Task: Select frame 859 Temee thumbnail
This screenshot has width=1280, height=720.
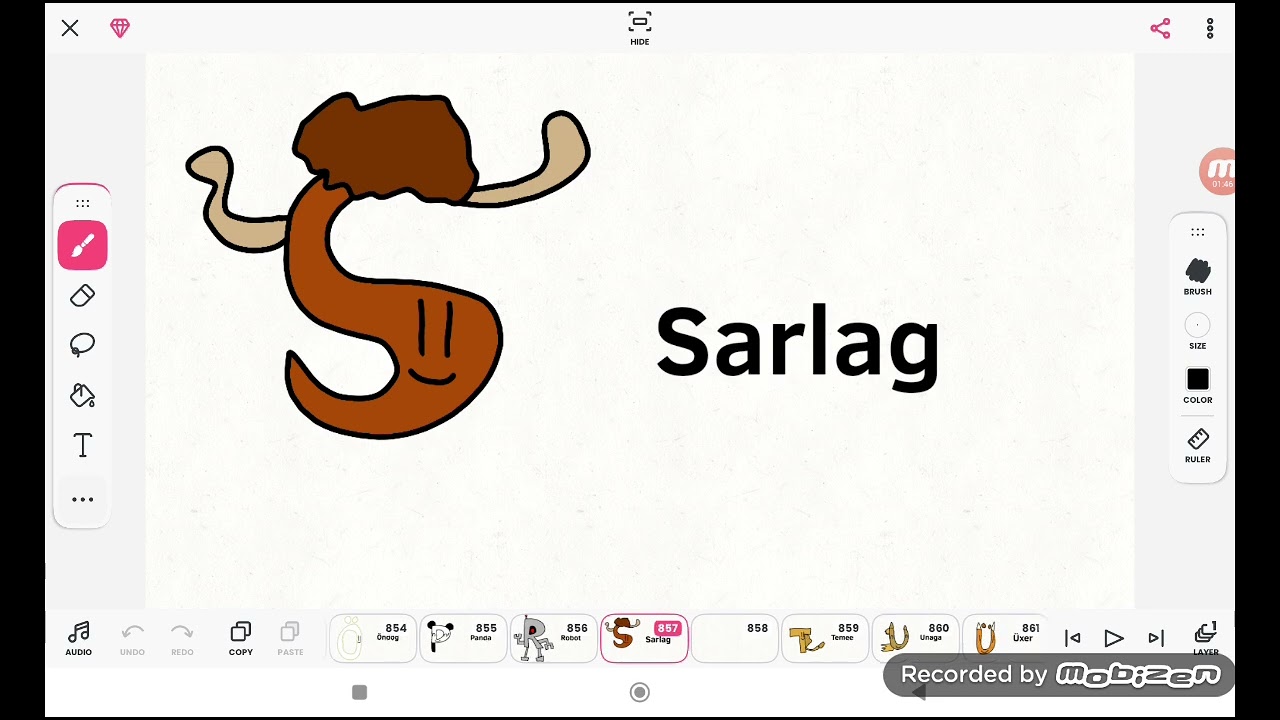Action: click(x=825, y=638)
